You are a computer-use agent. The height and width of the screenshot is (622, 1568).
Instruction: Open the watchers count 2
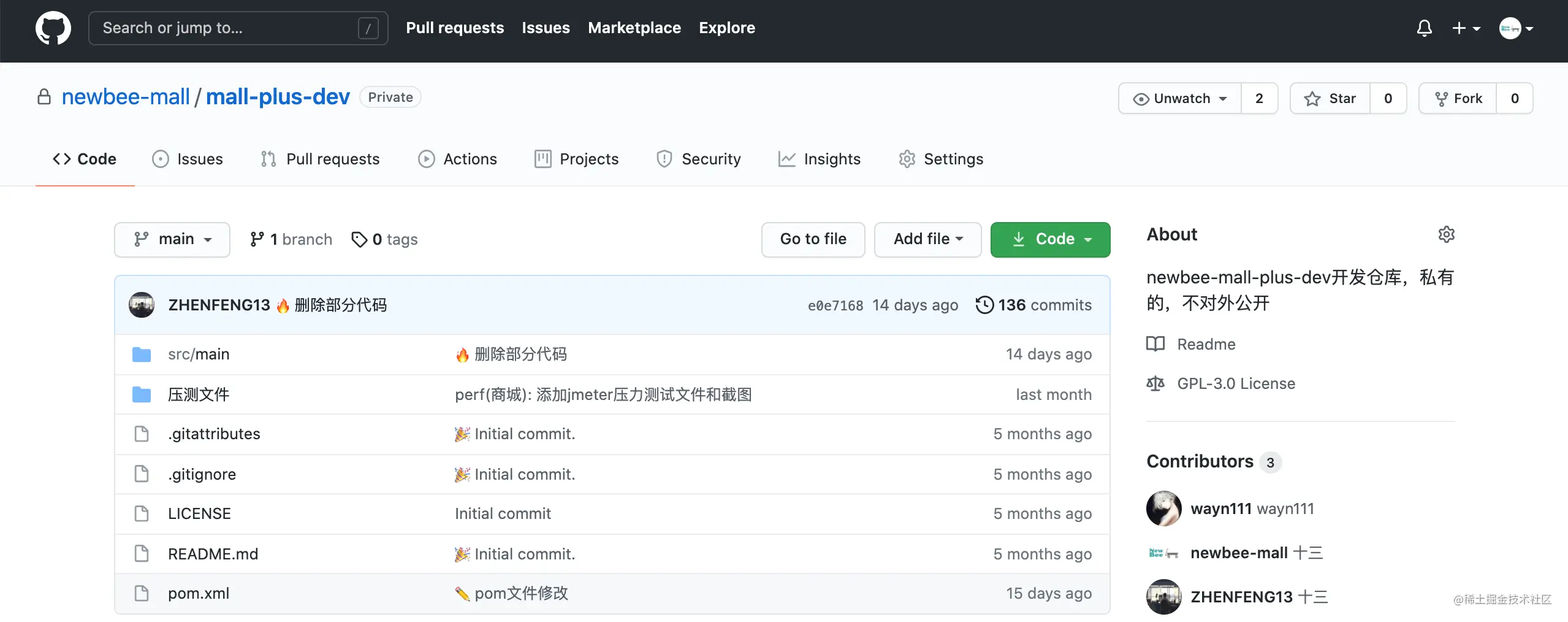[1260, 98]
